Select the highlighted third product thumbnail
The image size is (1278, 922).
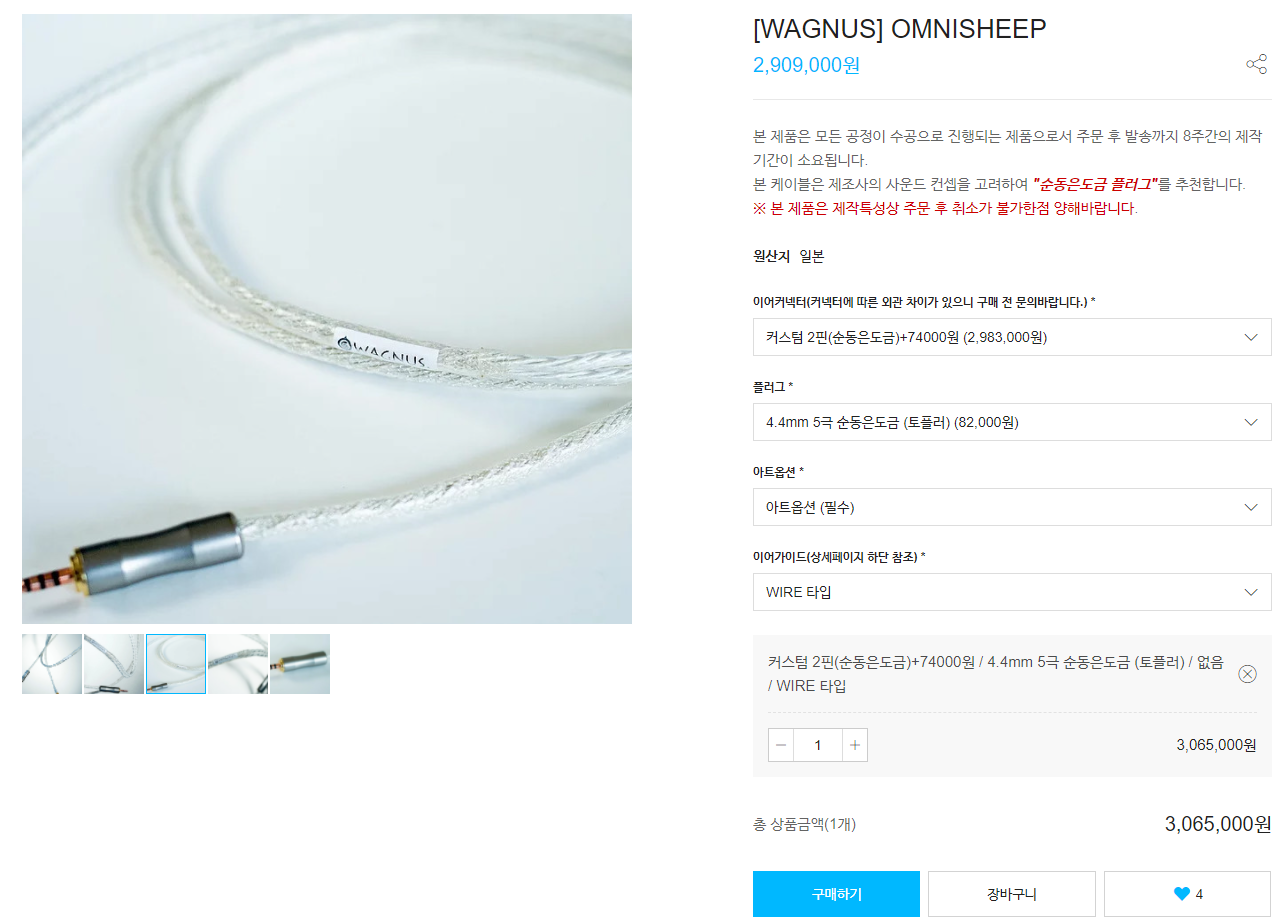(176, 664)
